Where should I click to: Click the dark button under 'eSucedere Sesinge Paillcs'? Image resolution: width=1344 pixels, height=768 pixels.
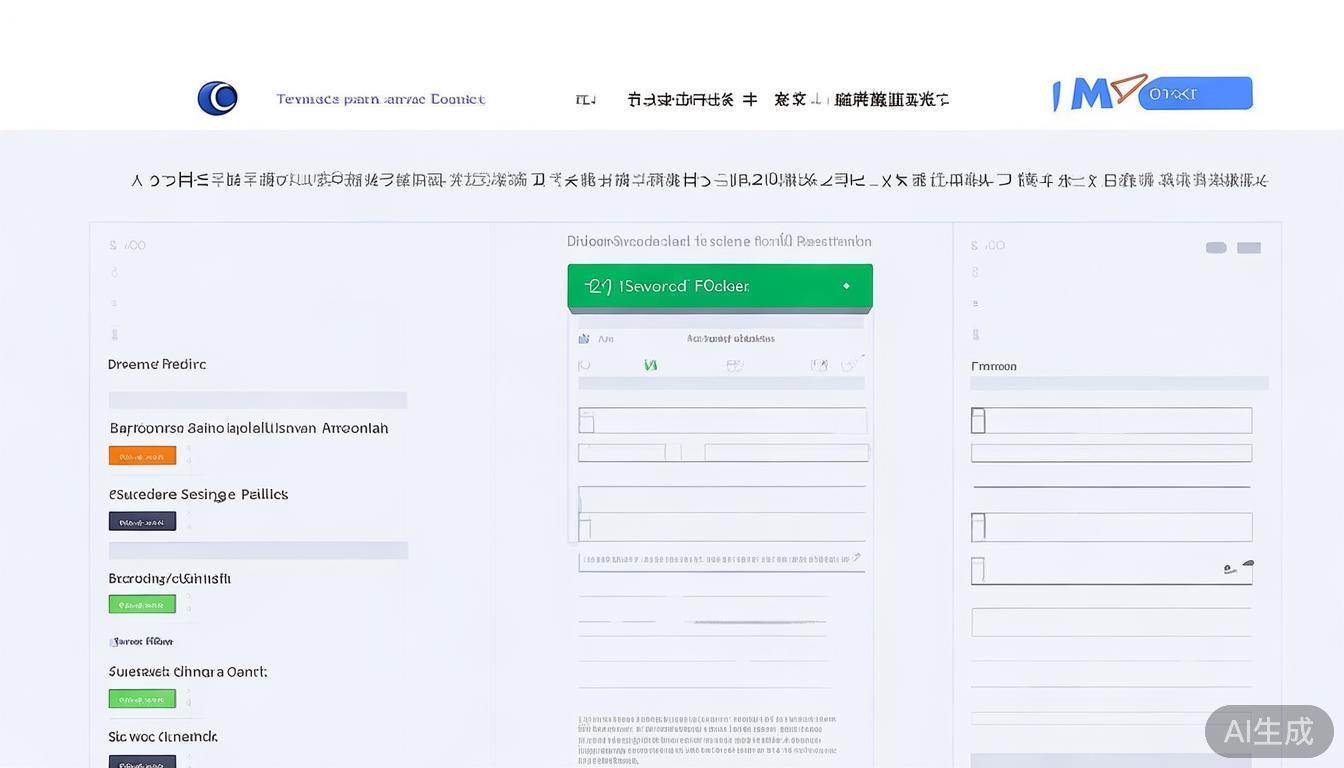(142, 522)
